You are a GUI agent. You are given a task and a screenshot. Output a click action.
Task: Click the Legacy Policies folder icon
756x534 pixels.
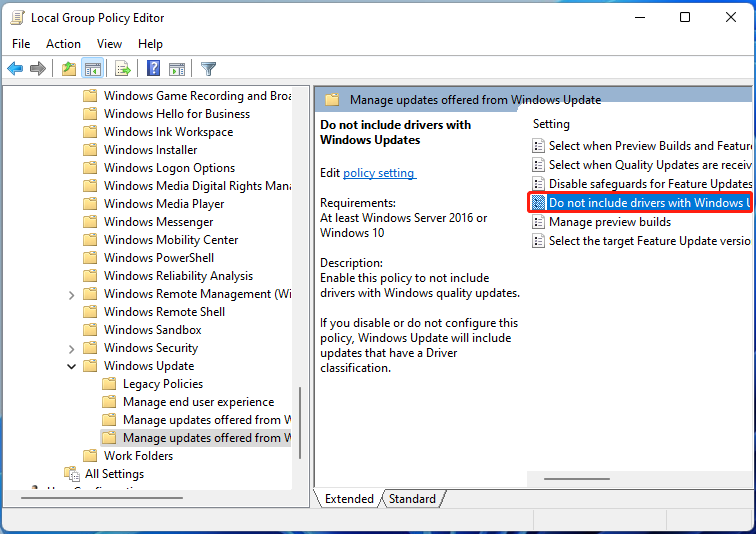point(109,384)
